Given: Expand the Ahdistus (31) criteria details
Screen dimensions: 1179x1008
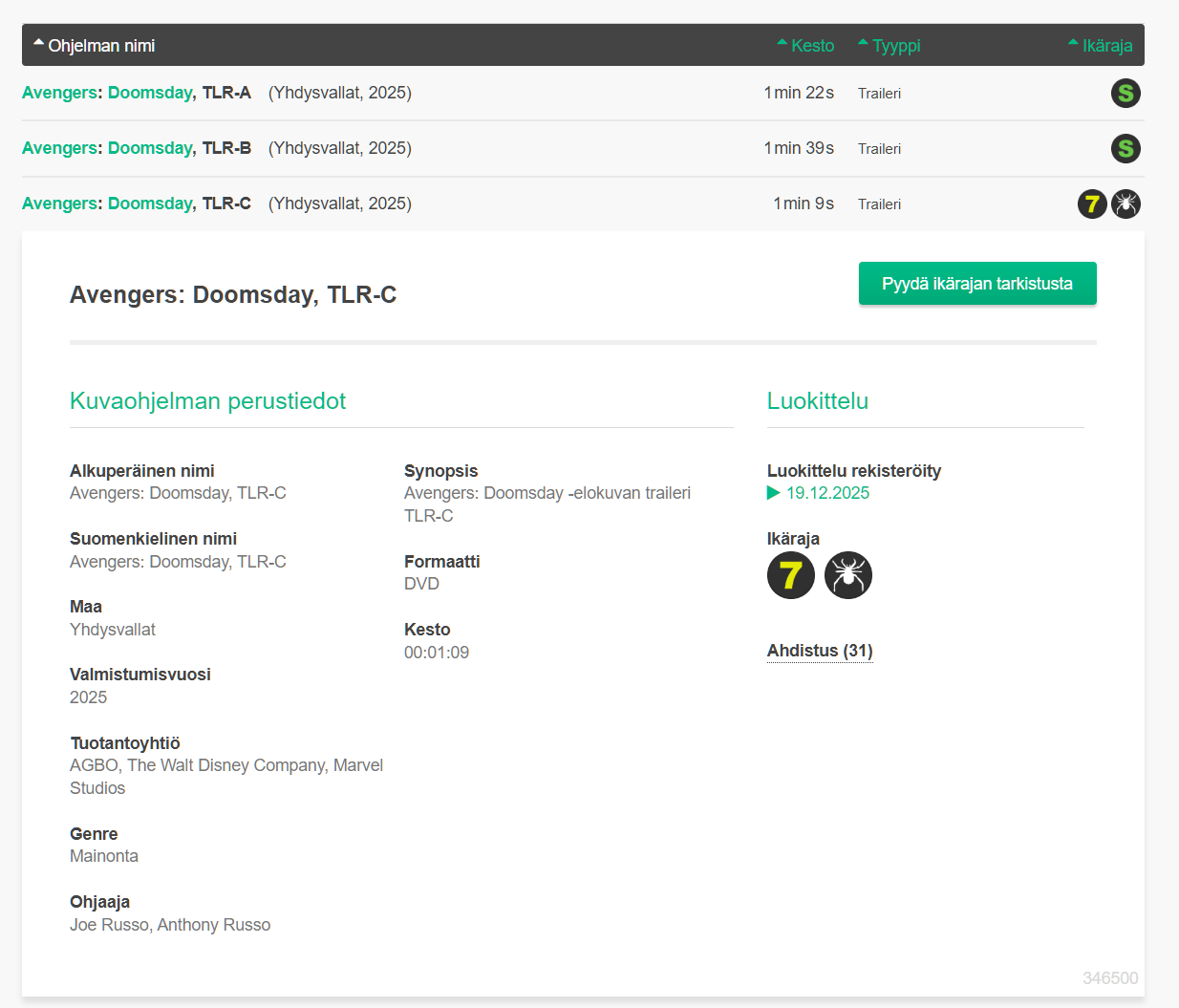Looking at the screenshot, I should coord(820,651).
